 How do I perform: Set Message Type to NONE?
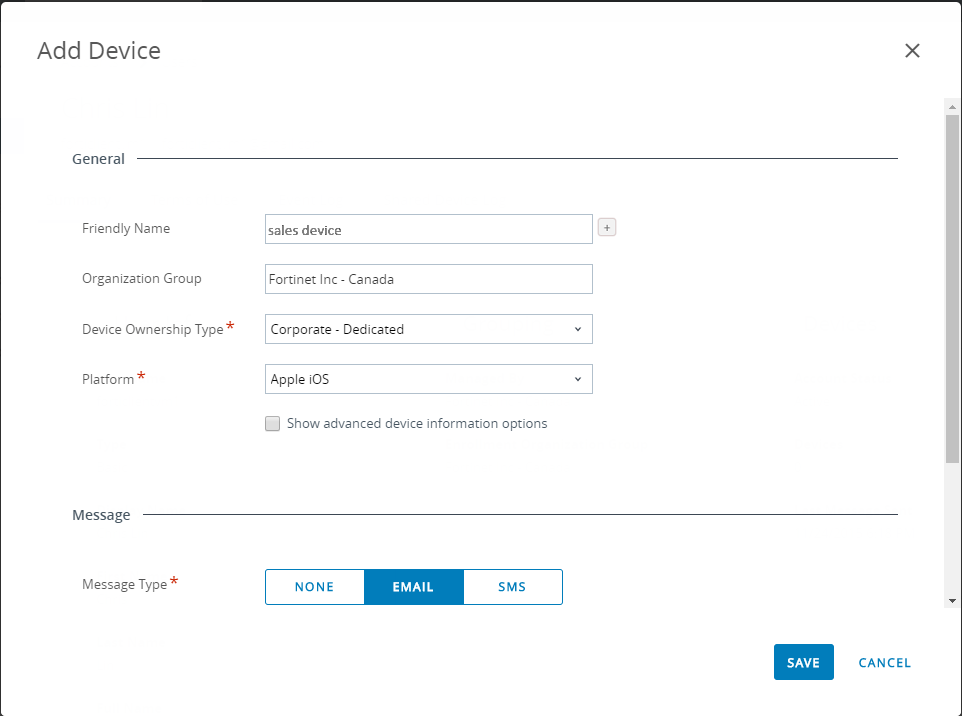(x=314, y=587)
